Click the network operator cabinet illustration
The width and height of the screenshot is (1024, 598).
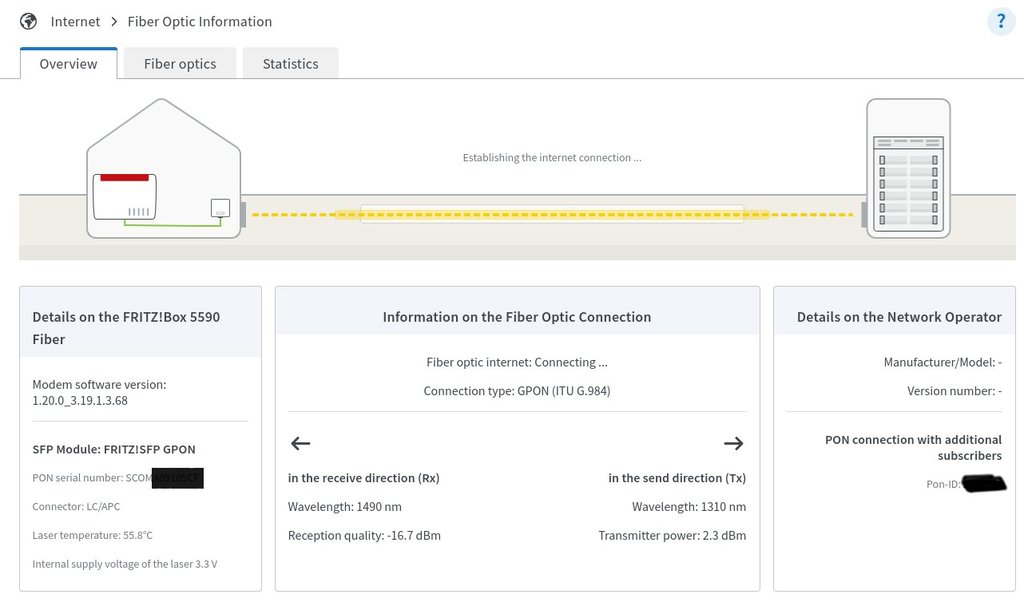(x=908, y=167)
